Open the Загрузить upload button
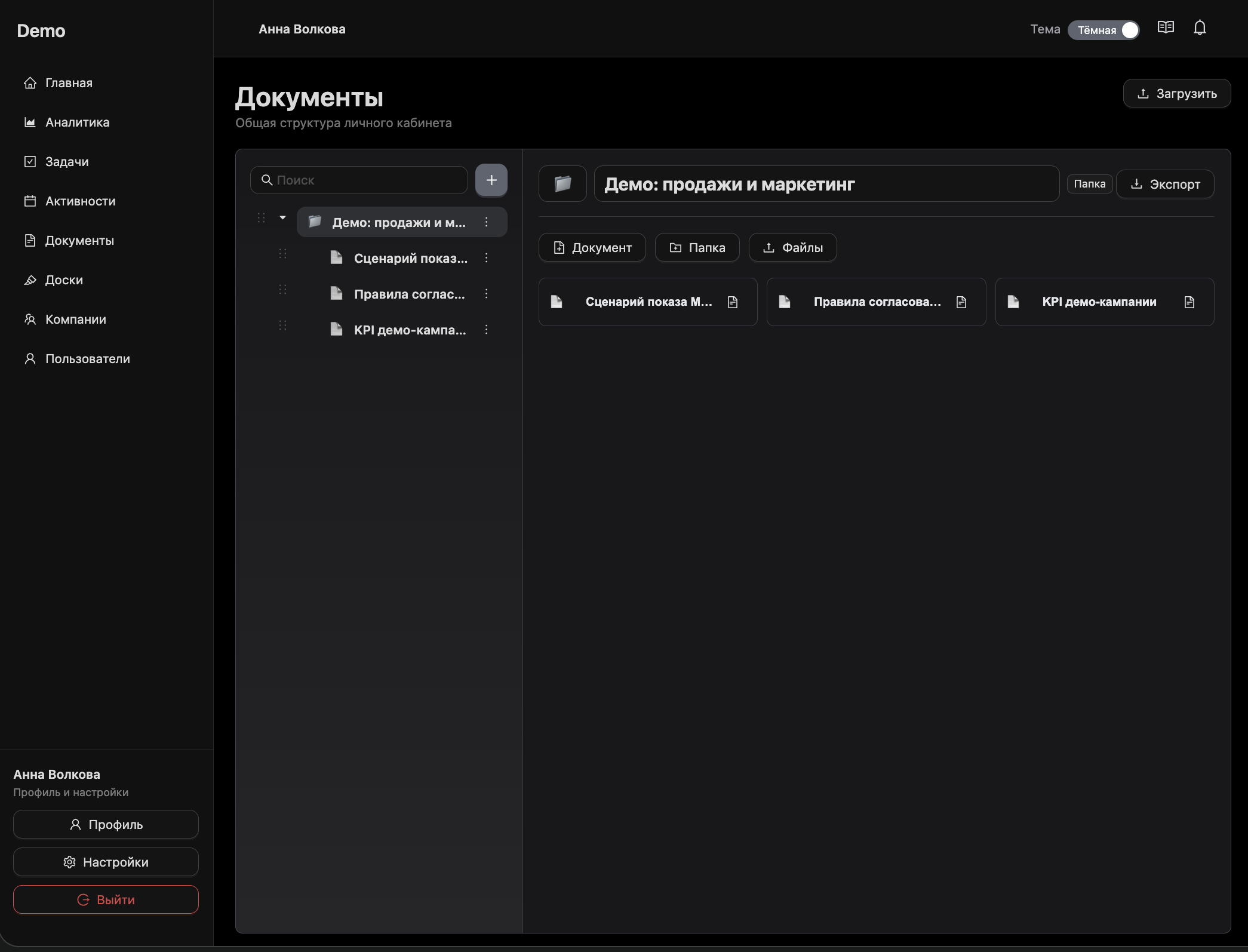The height and width of the screenshot is (952, 1248). (1176, 94)
